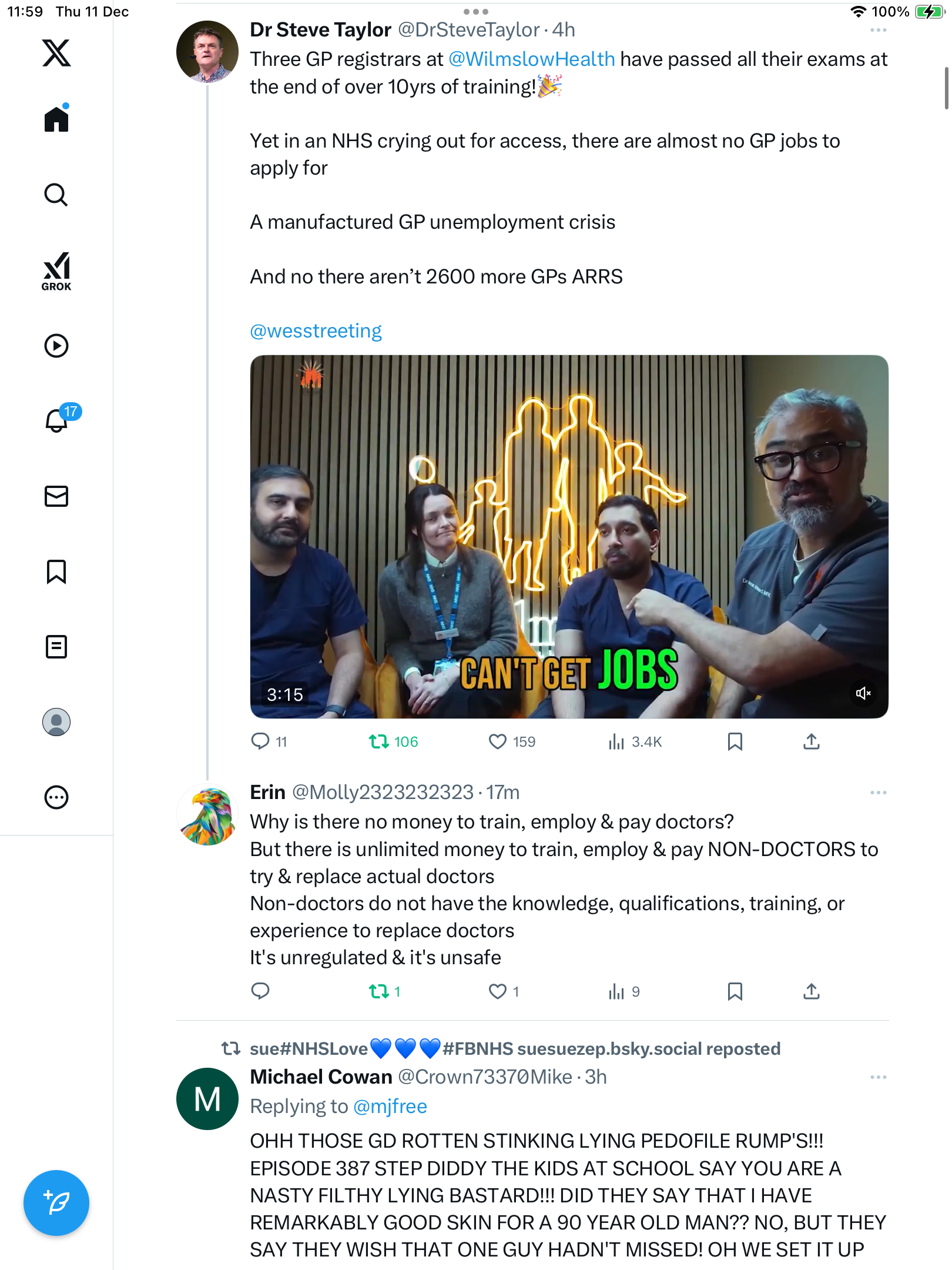The image size is (952, 1270).
Task: Open the sidebar More menu
Action: pyautogui.click(x=56, y=797)
